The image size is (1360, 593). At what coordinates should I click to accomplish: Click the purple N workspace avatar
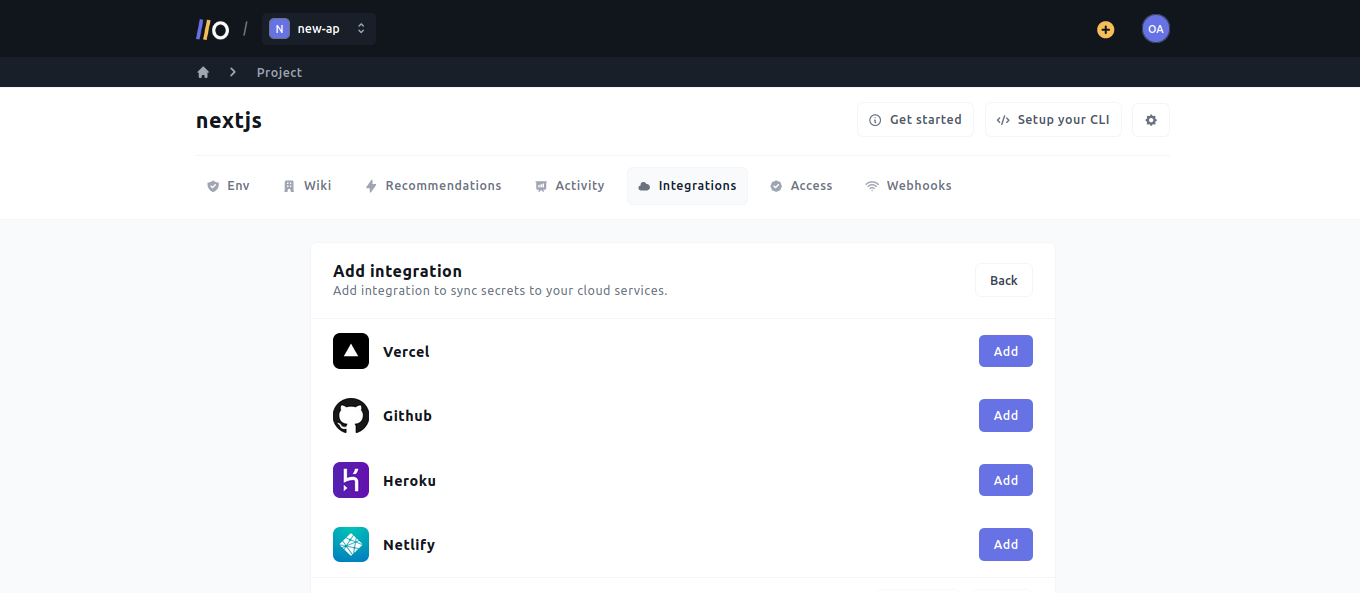point(279,29)
